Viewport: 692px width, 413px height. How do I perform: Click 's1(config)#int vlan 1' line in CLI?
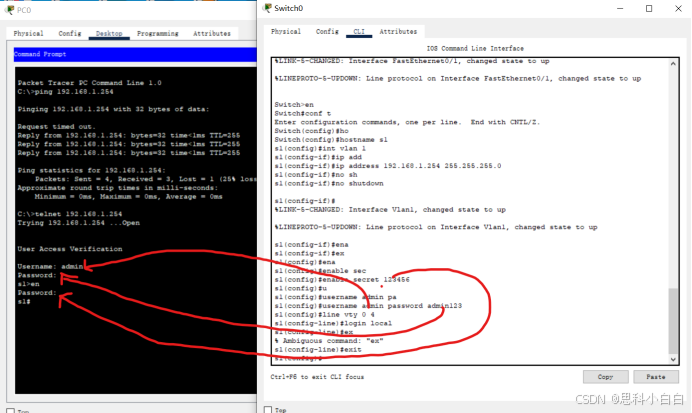pyautogui.click(x=320, y=149)
